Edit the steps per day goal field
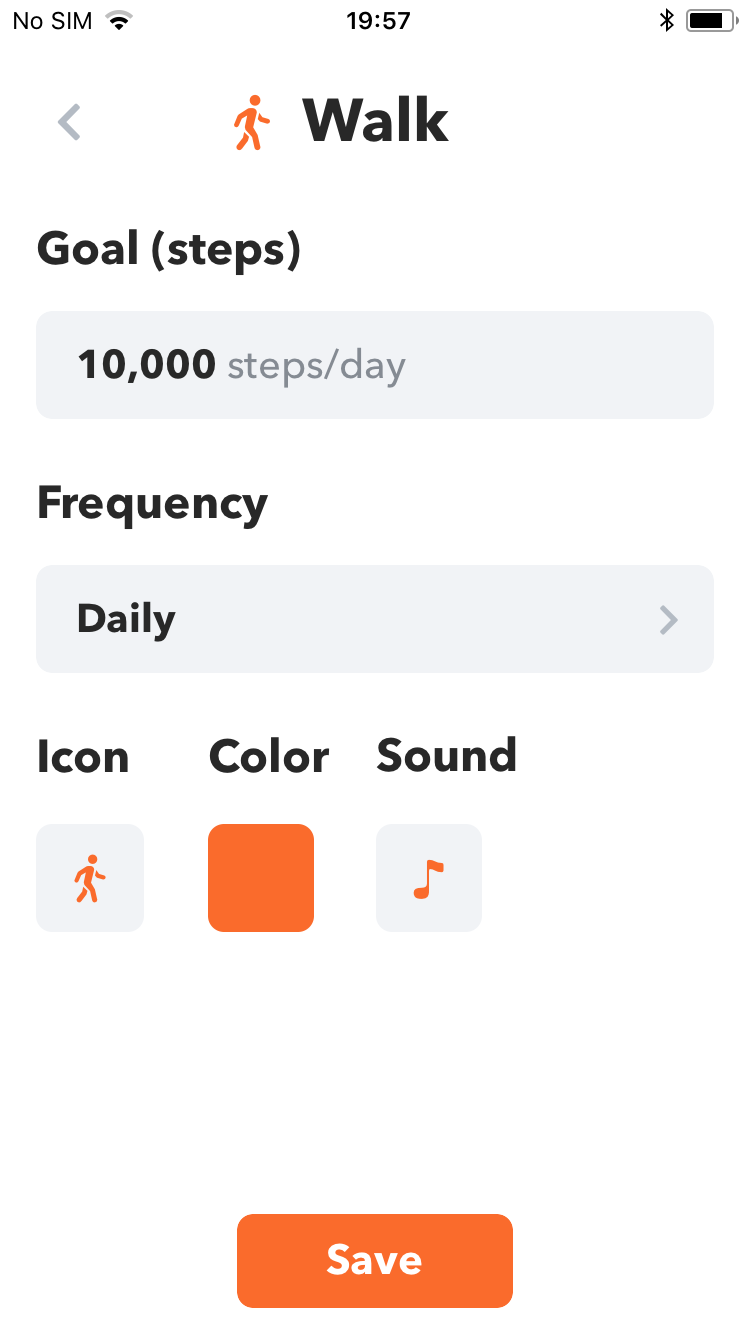Image resolution: width=750 pixels, height=1334 pixels. [x=375, y=365]
